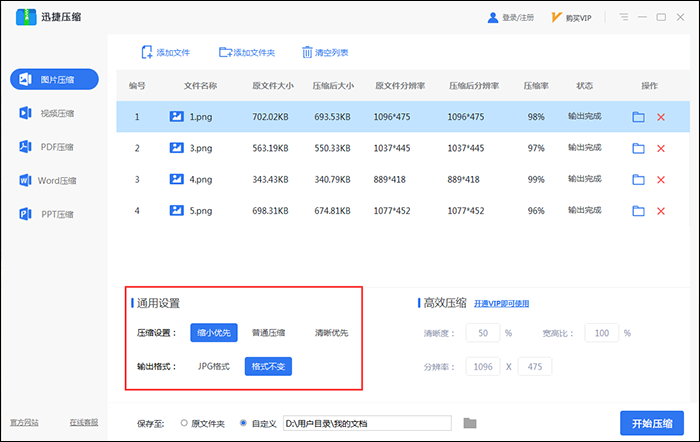Click the 迅捷压缩 app logo
Viewport: 700px width, 442px height.
click(x=26, y=17)
